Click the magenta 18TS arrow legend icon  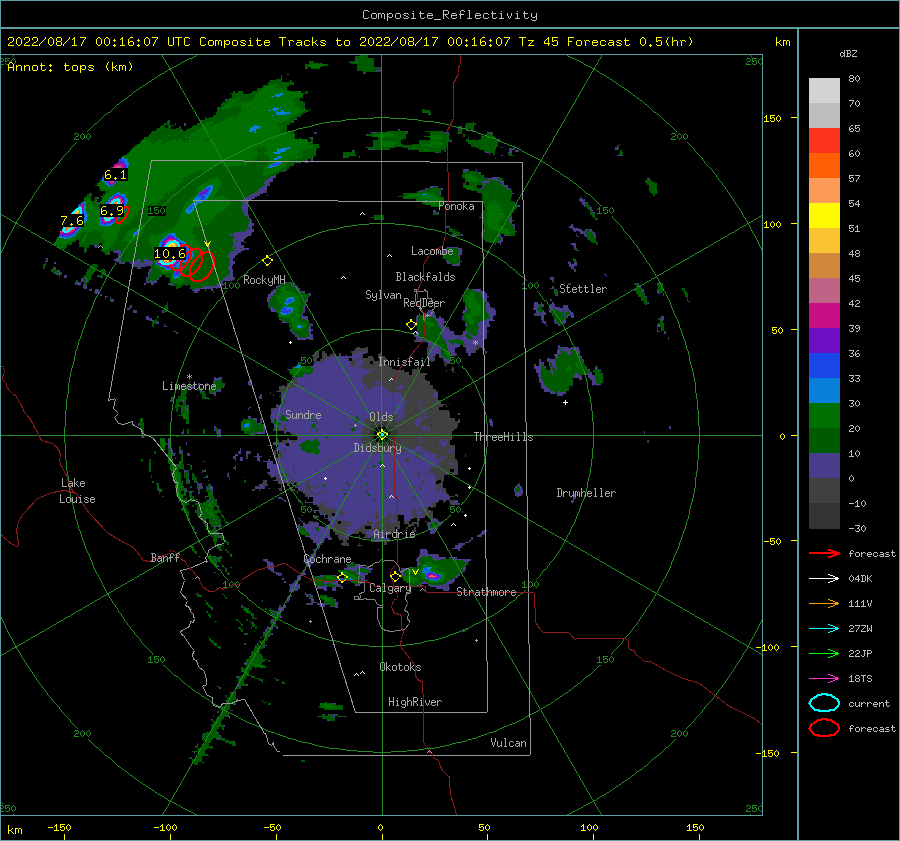(824, 679)
